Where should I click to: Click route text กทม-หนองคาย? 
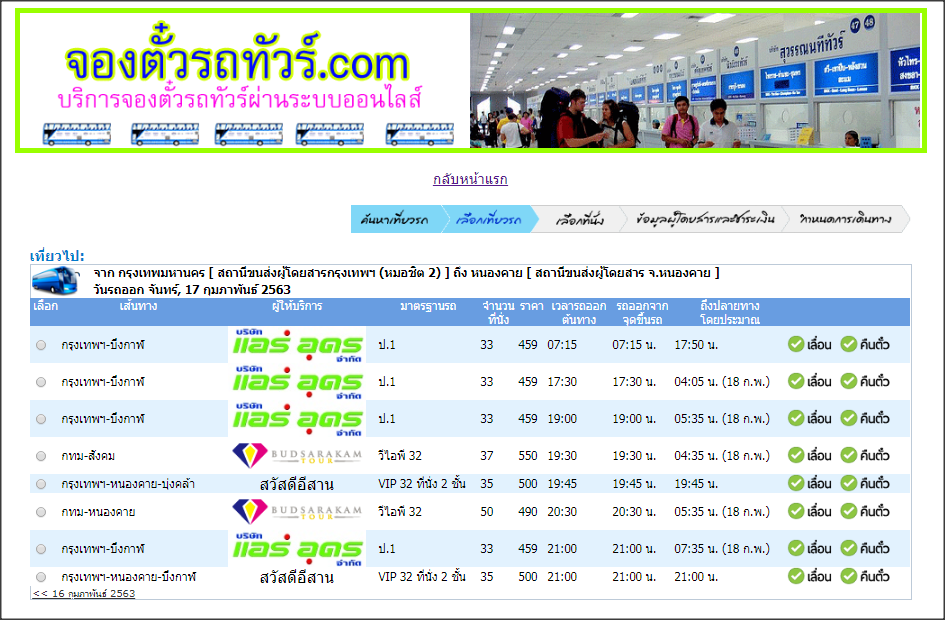98,512
